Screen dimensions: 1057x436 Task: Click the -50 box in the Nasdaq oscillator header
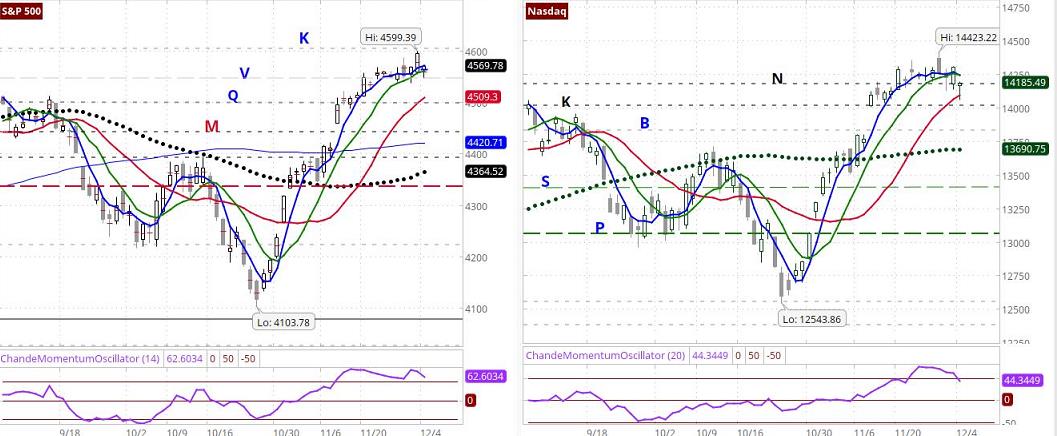775,355
